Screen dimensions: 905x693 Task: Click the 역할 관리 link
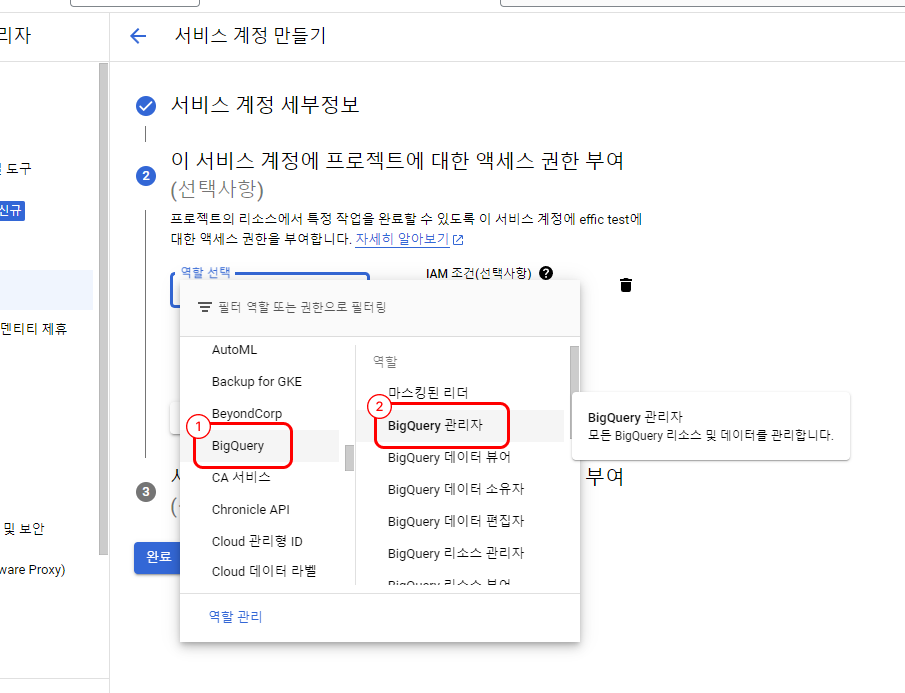(235, 617)
